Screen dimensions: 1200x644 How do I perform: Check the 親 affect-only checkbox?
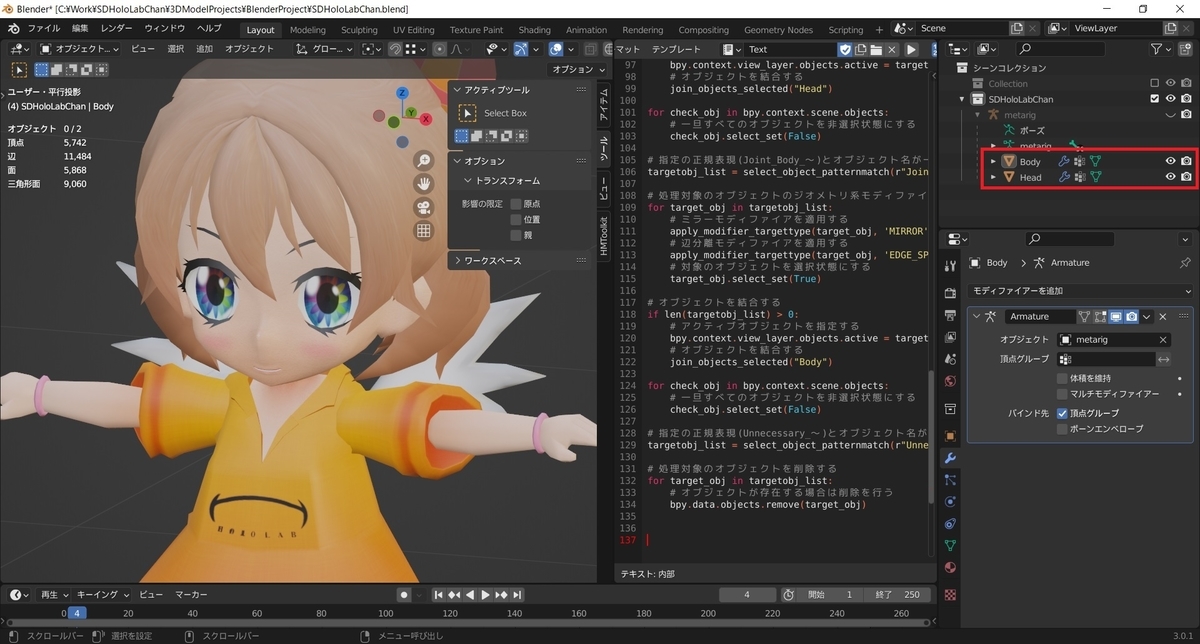point(516,235)
